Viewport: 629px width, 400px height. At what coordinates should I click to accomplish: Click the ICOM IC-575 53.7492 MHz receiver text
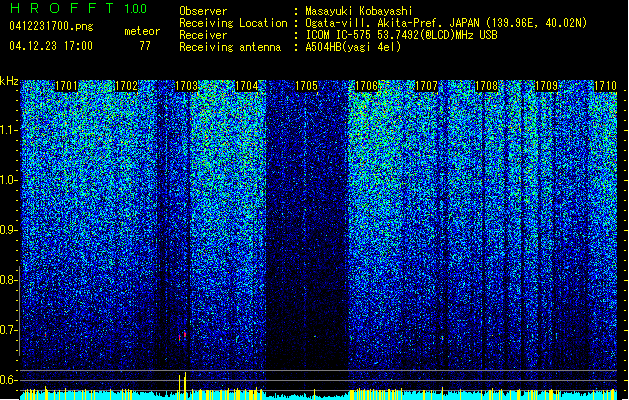pyautogui.click(x=401, y=35)
